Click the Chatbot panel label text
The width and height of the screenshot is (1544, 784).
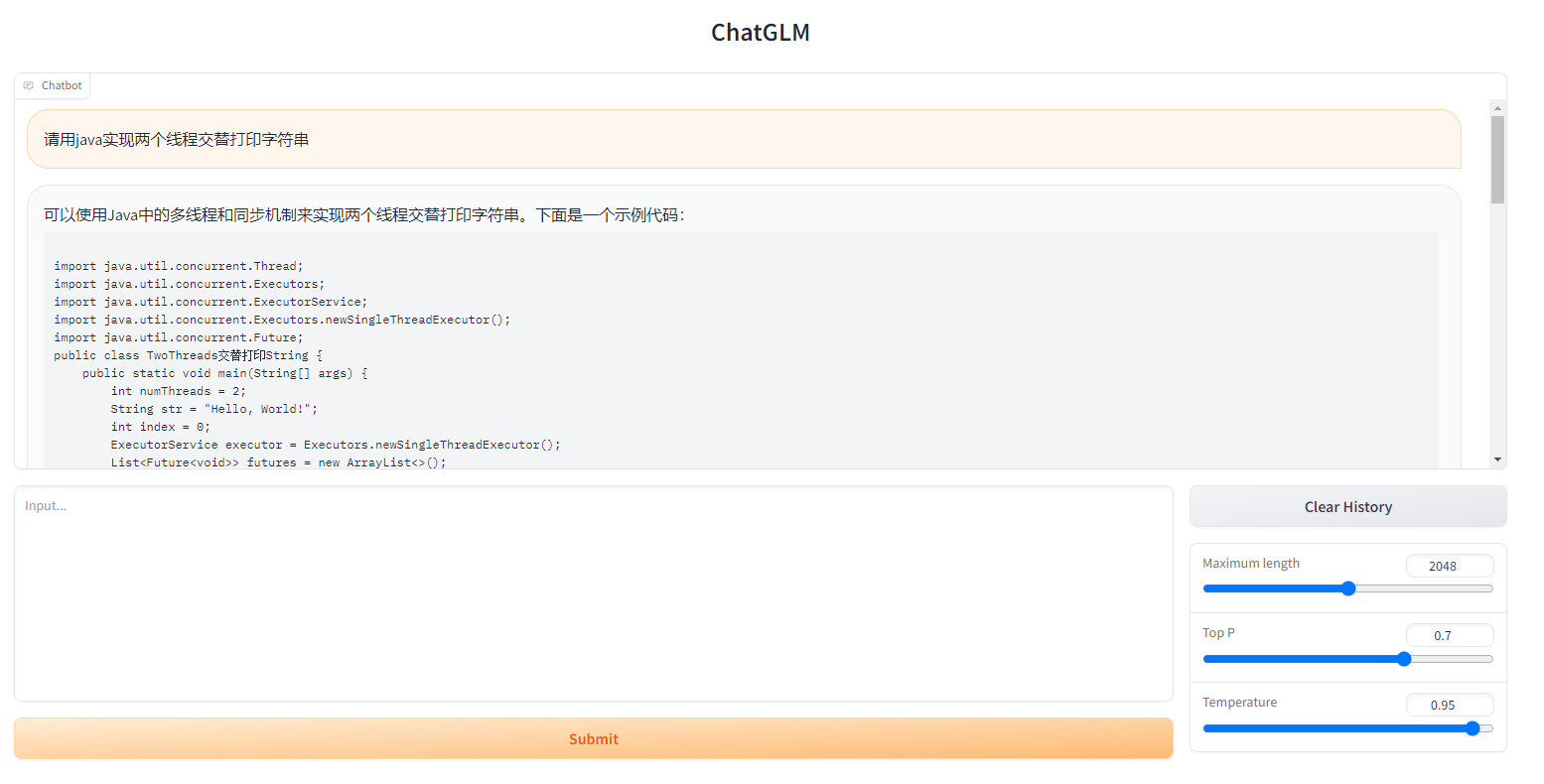click(x=62, y=86)
